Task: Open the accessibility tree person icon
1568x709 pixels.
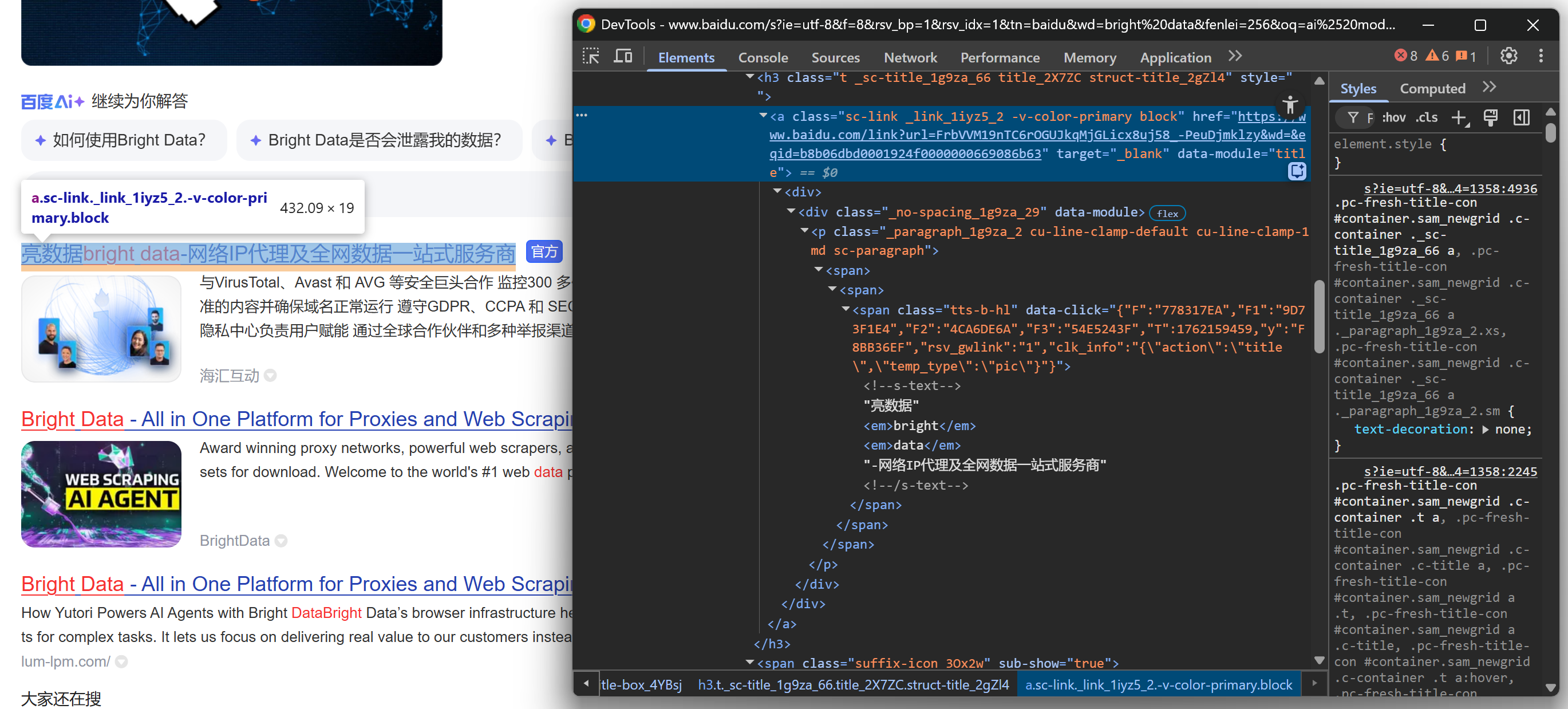Action: coord(1290,105)
